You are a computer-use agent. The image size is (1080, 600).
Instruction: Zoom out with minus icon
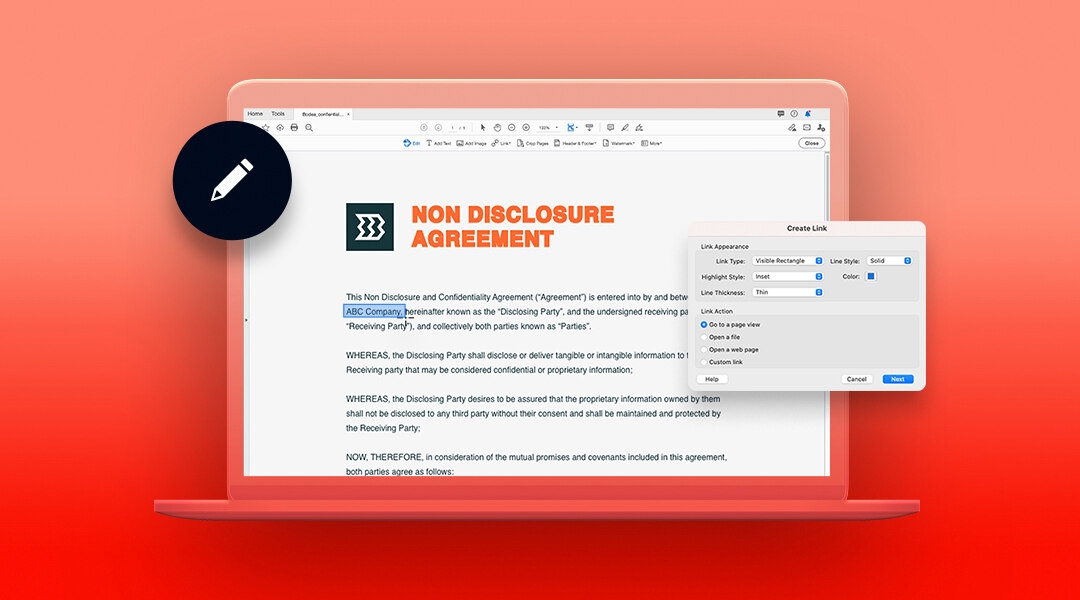point(512,127)
